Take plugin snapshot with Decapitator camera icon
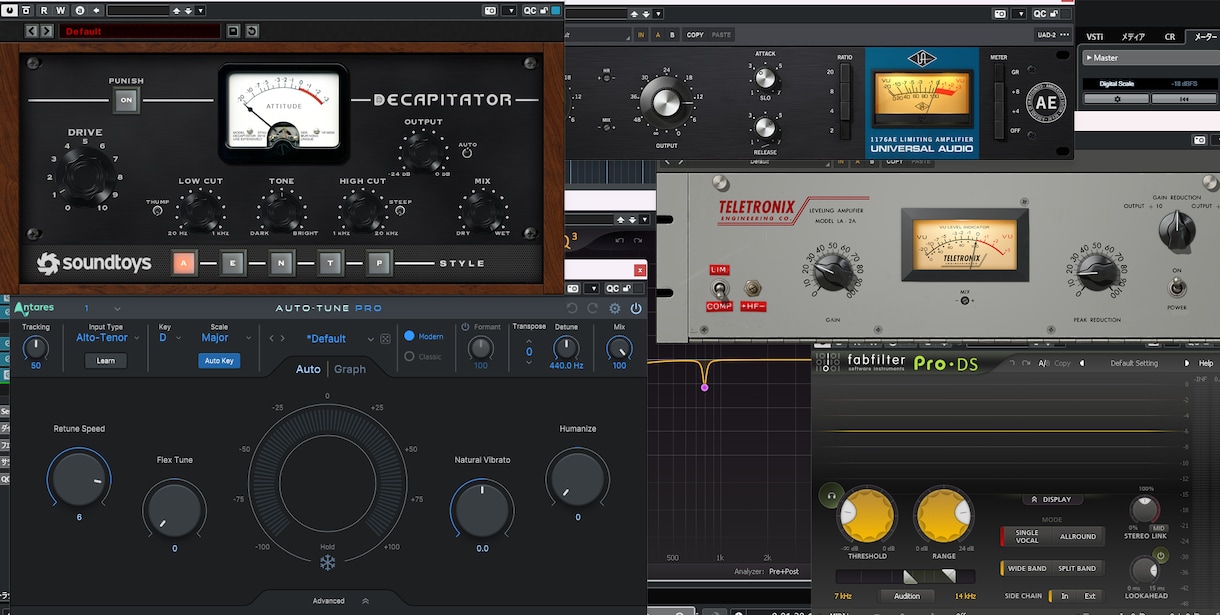 [x=491, y=10]
